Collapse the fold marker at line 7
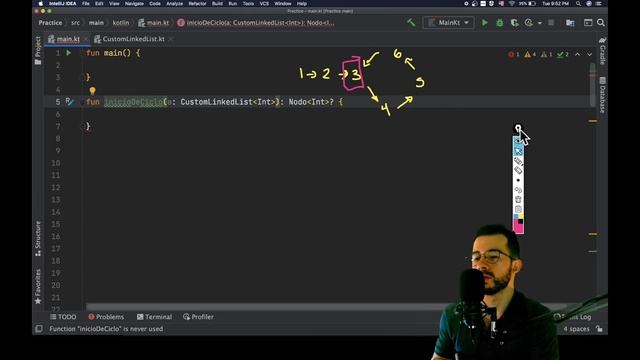Image resolution: width=640 pixels, height=360 pixels. [82, 126]
